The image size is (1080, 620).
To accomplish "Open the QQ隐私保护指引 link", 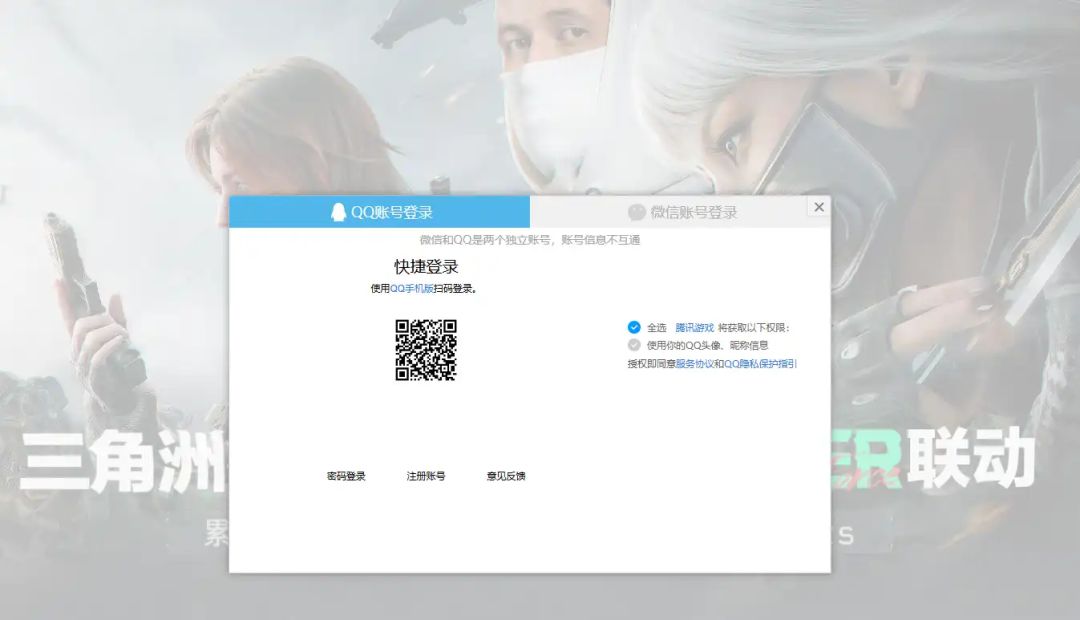I will click(760, 364).
